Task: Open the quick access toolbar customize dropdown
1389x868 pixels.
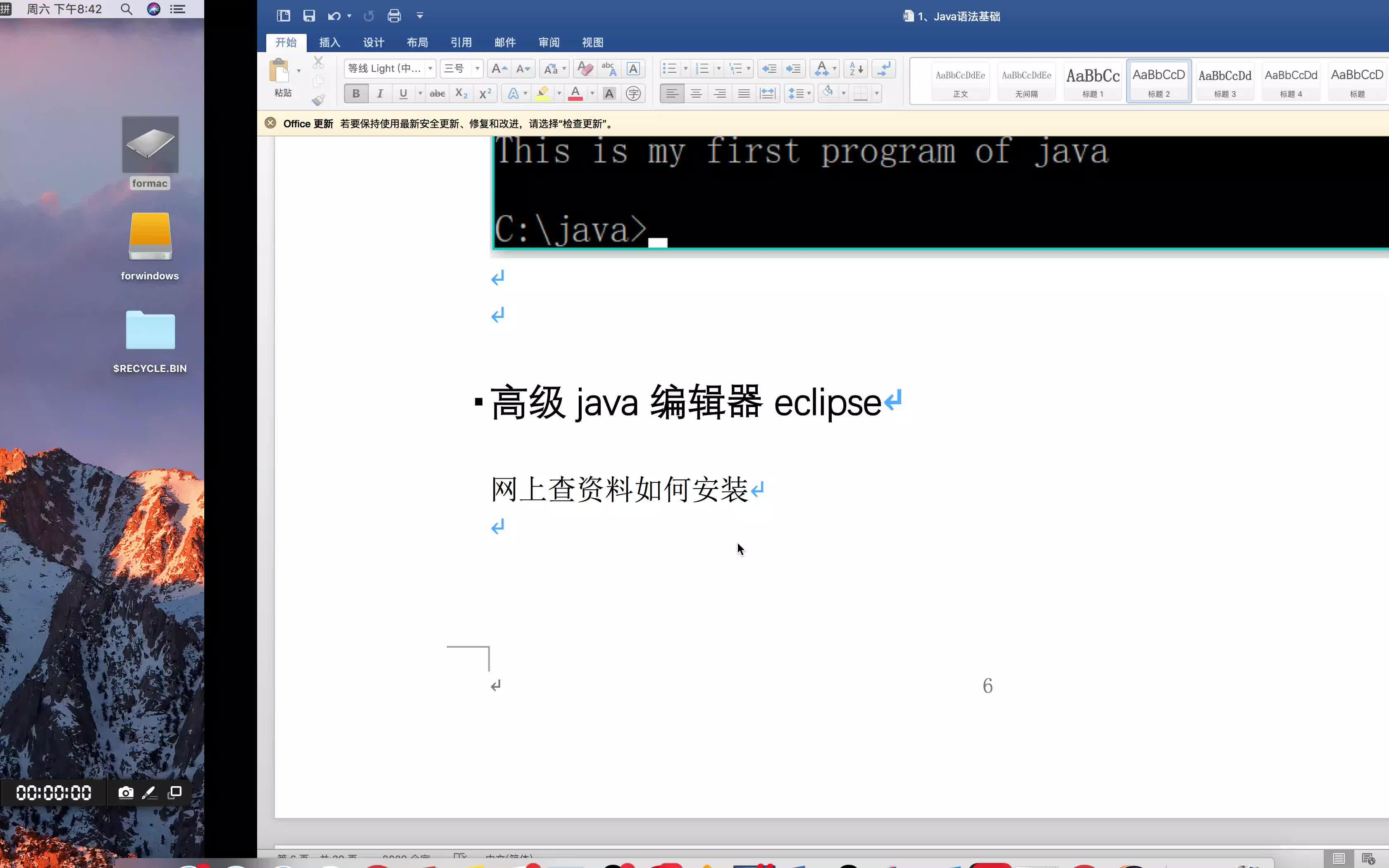Action: tap(420, 16)
